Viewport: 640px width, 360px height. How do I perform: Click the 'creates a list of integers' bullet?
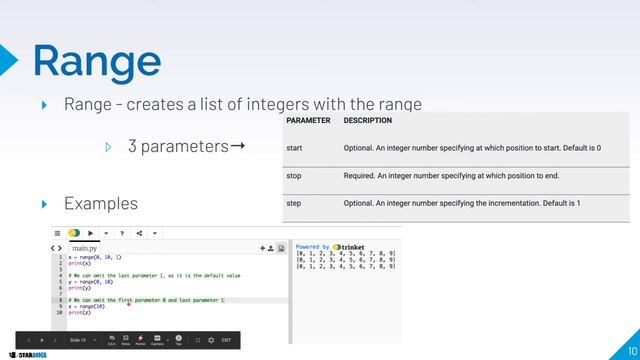[x=243, y=104]
